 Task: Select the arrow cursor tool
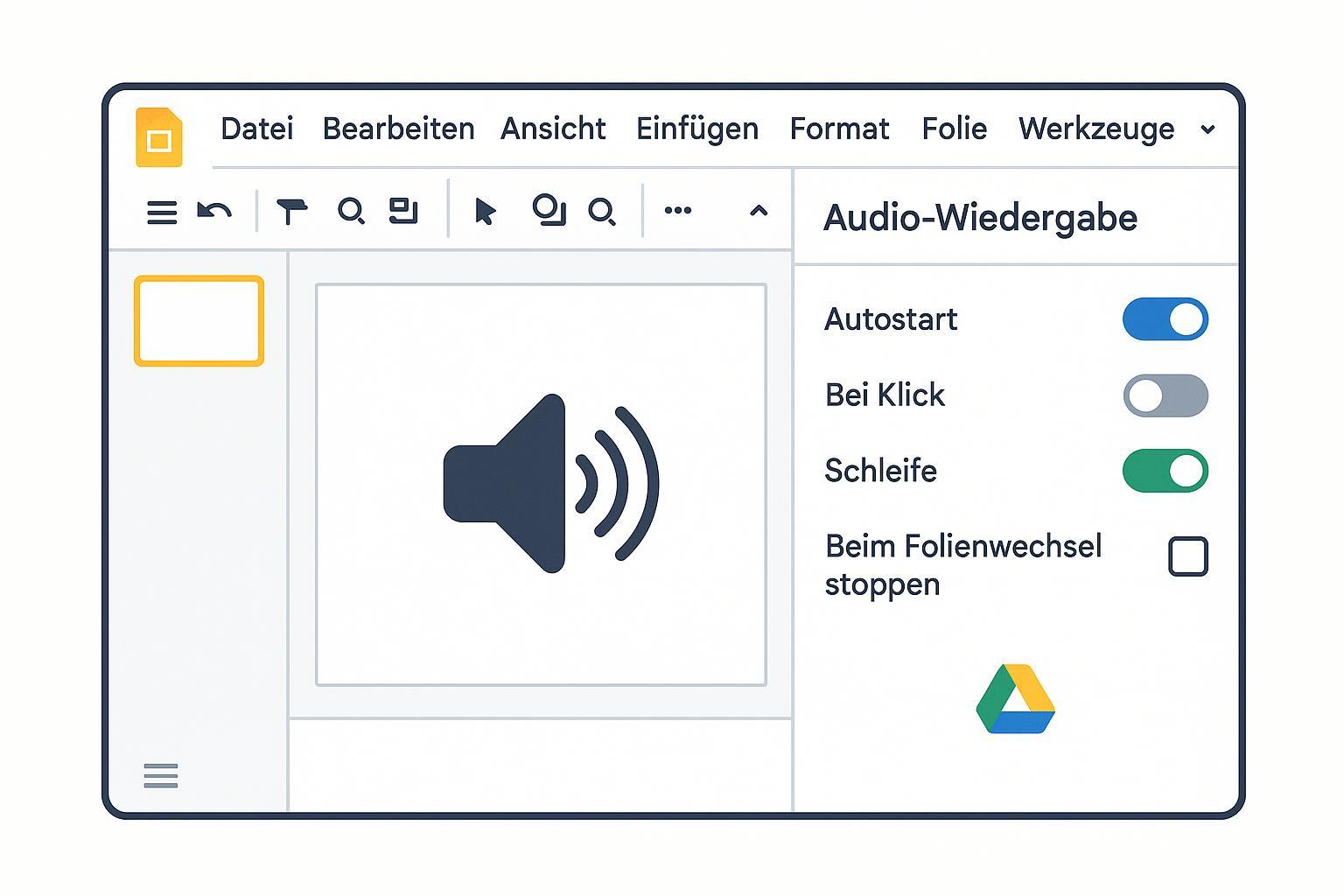485,211
